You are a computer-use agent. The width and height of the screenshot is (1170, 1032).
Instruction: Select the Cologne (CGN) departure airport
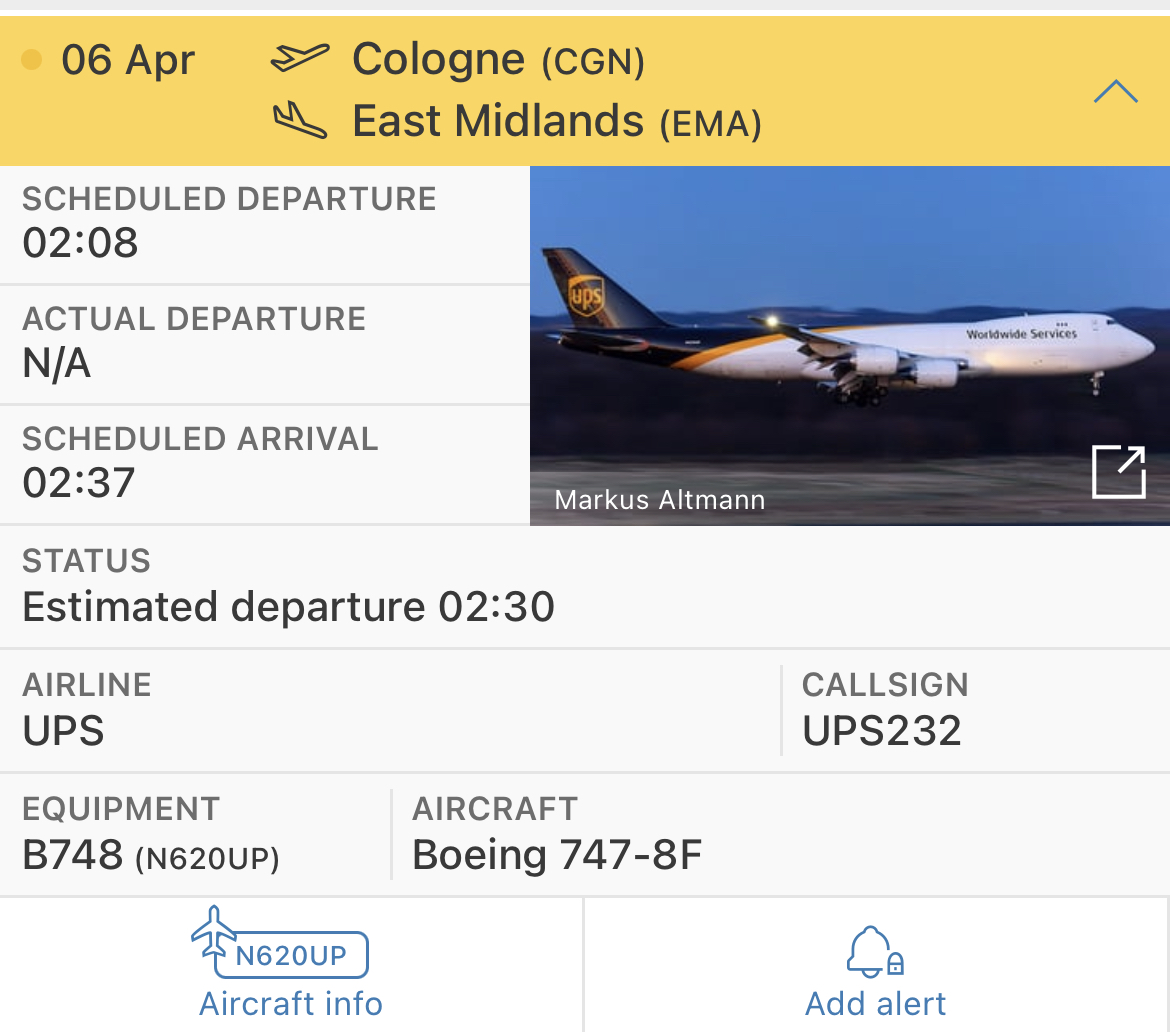pyautogui.click(x=498, y=60)
